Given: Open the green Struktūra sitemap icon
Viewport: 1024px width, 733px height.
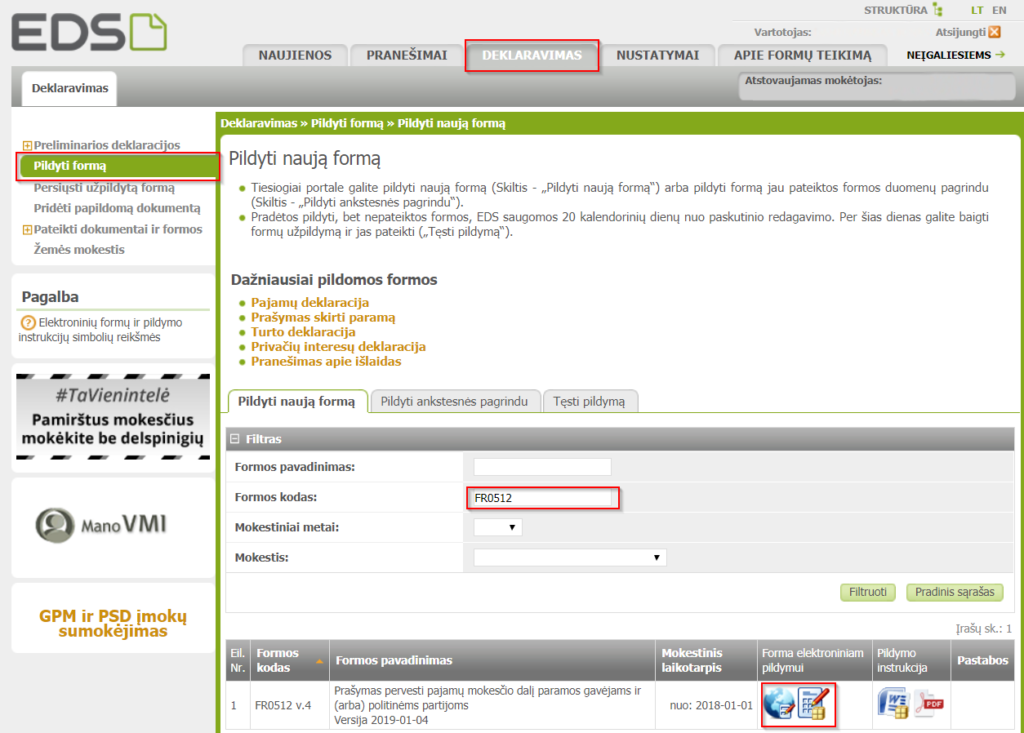Looking at the screenshot, I should [x=938, y=10].
